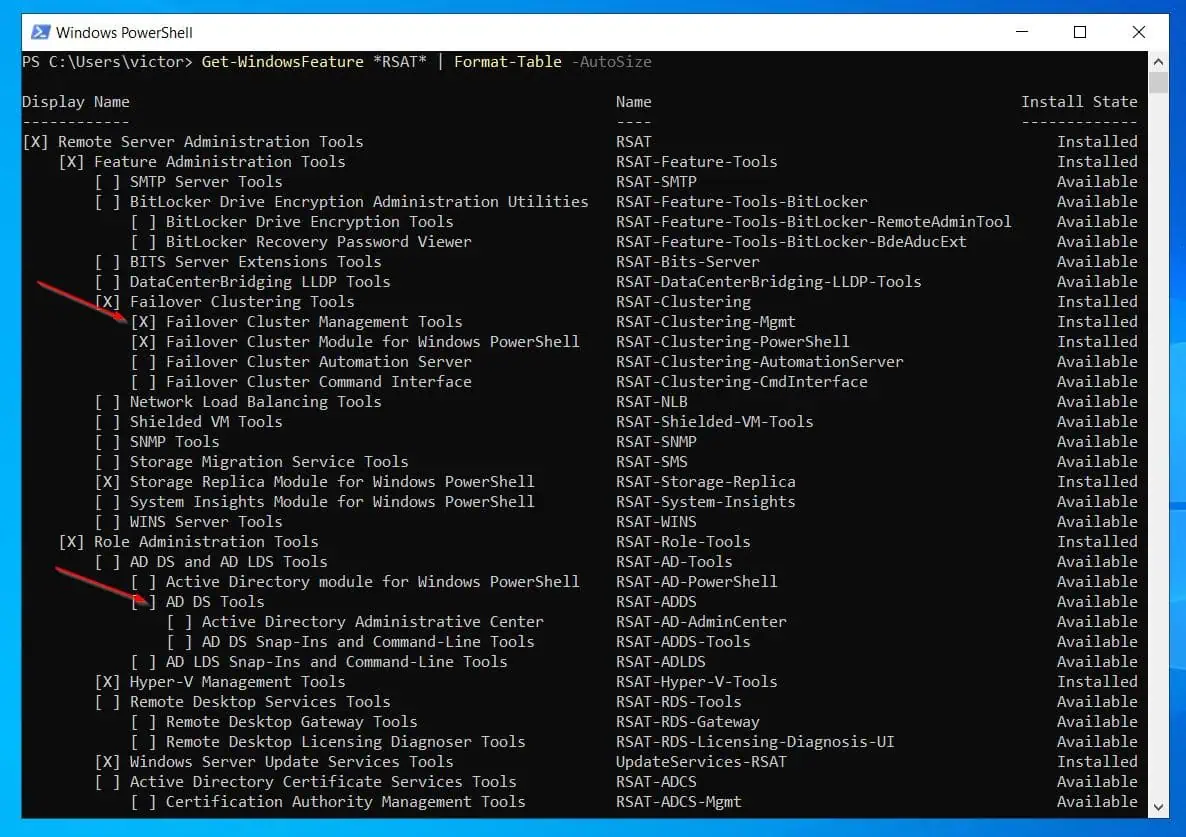Click AD LDS Snap-Ins and Command-Line Tools
Screen dimensions: 1186x837
coord(337,662)
